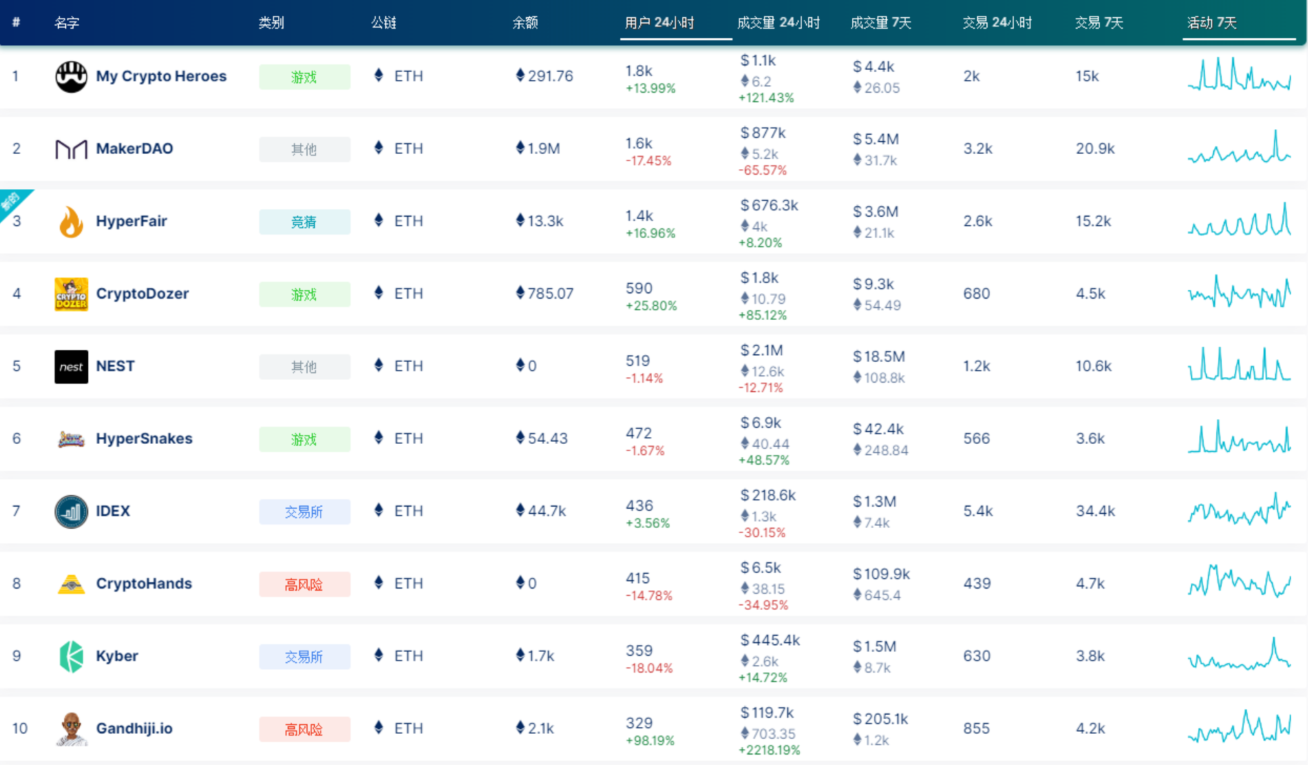
Task: Click the -17.45% user change value
Action: click(x=649, y=161)
